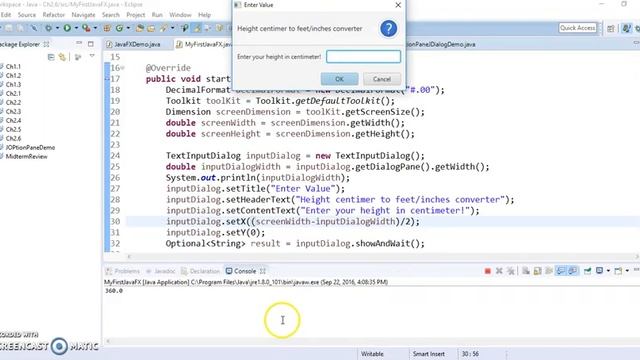
Task: Click Remove All Terminated Launches double-X icon
Action: 511,271
